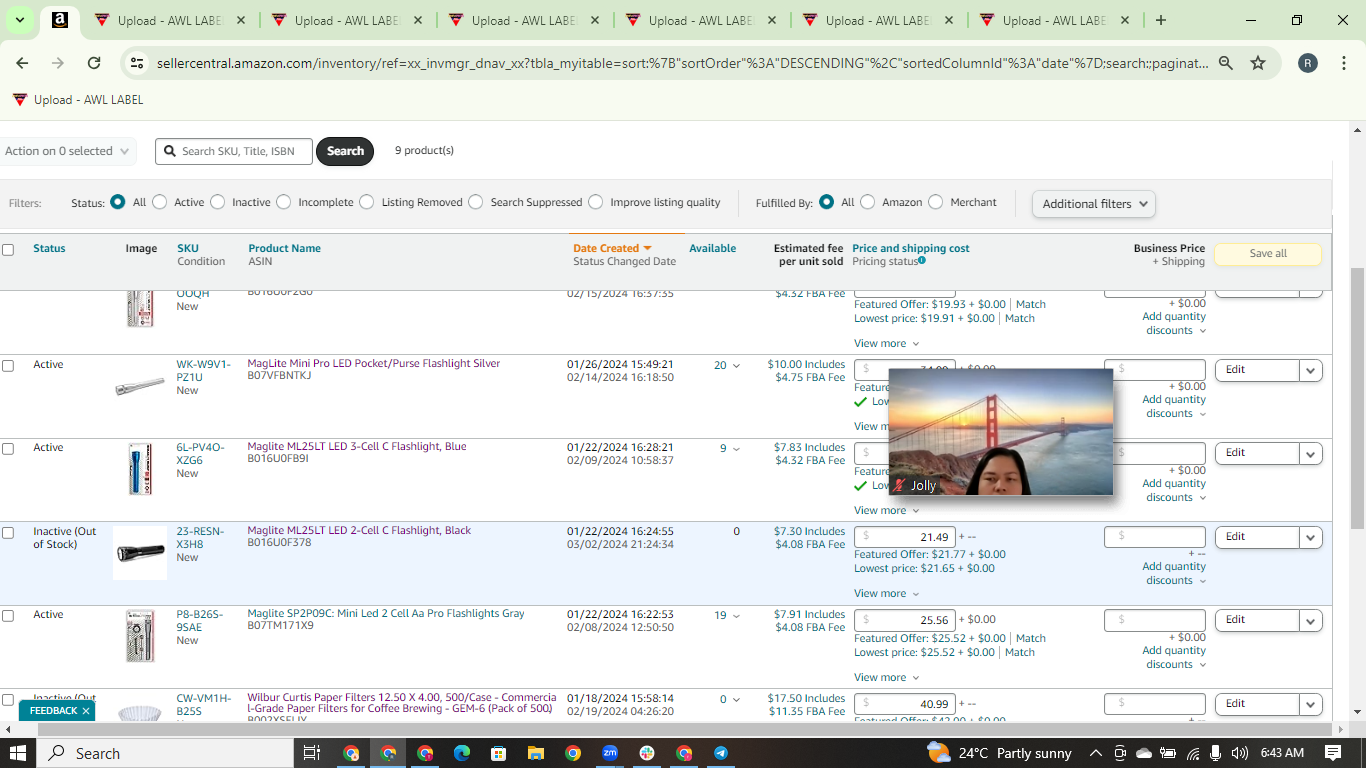View site information icon in address bar
The height and width of the screenshot is (768, 1366).
[138, 63]
